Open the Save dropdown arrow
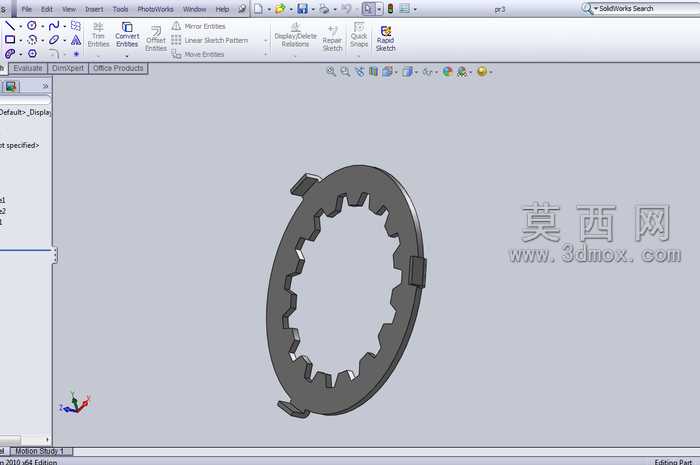Image resolution: width=700 pixels, height=465 pixels. pos(312,9)
